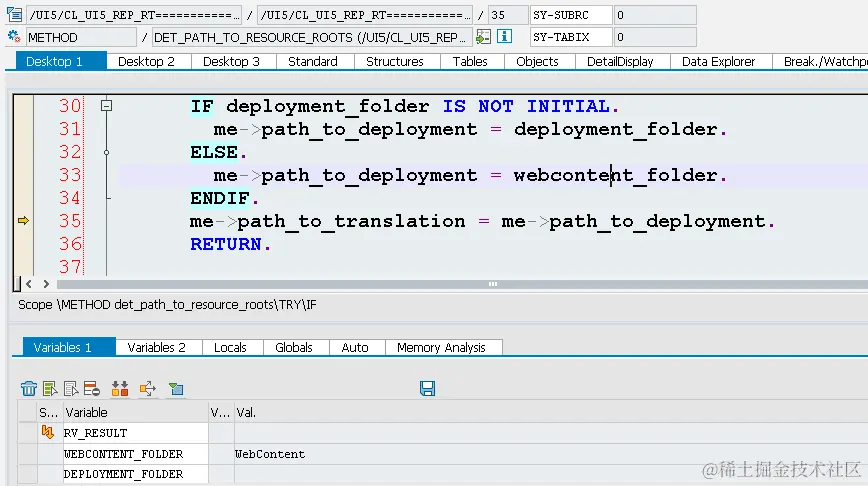Click the orange change icon beside RV_RESULT
This screenshot has width=868, height=486.
point(48,432)
